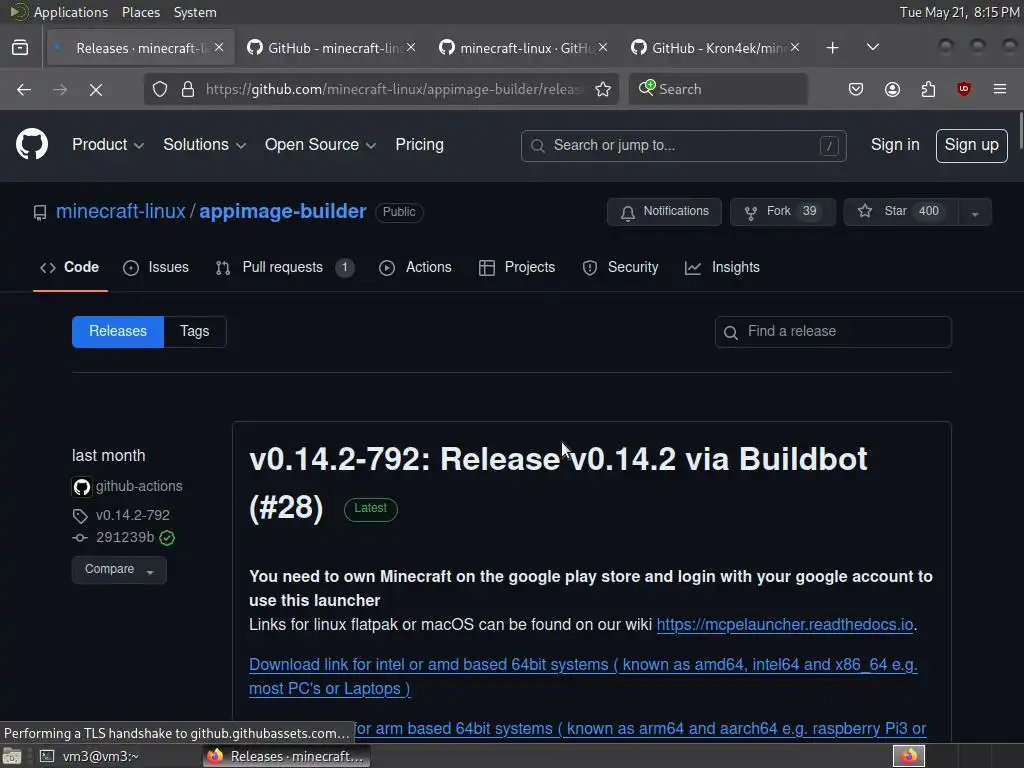Click the padlock site security icon
Viewport: 1024px width, 768px height.
pyautogui.click(x=187, y=89)
